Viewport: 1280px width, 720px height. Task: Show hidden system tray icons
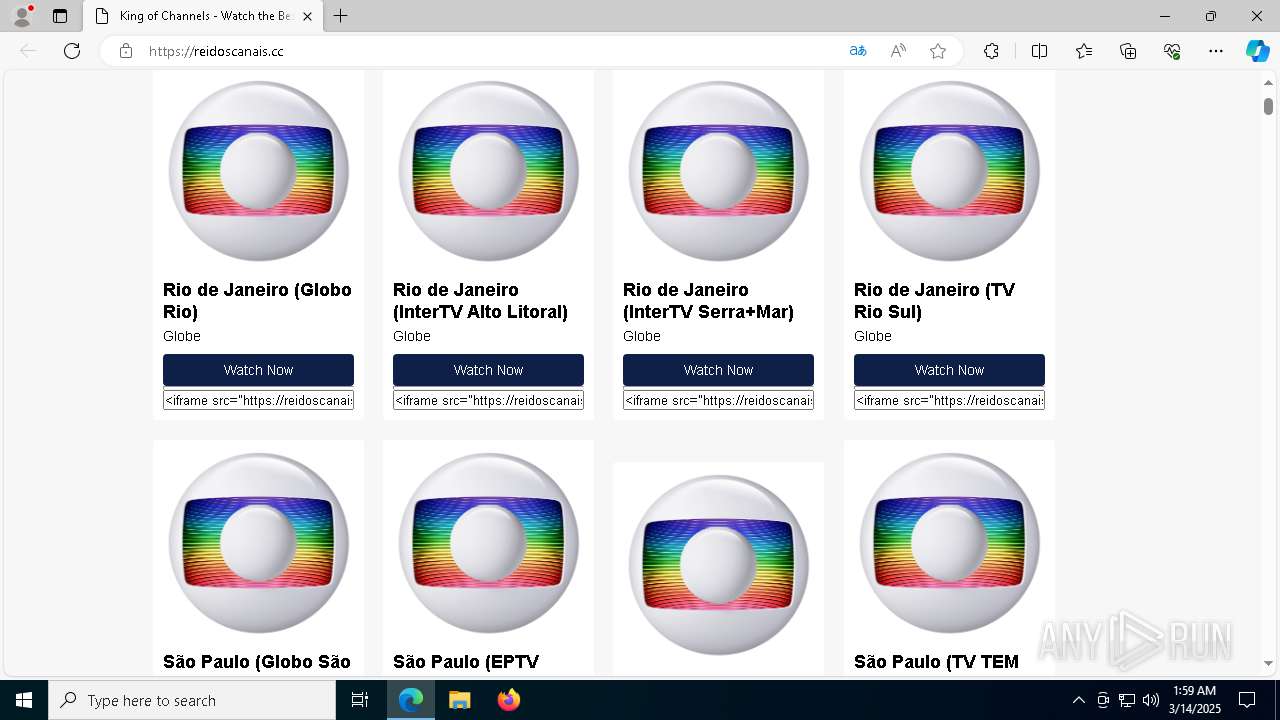(x=1078, y=700)
